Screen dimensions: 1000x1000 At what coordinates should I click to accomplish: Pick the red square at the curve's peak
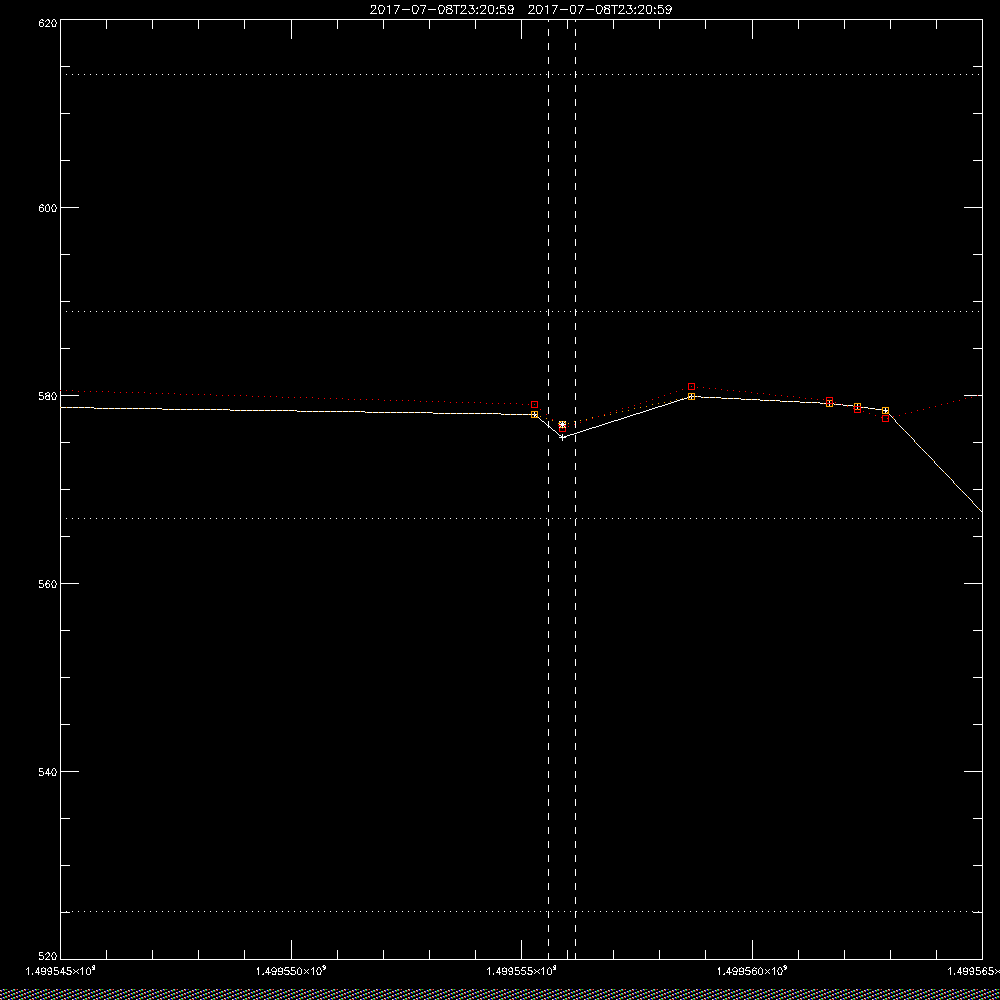[691, 386]
